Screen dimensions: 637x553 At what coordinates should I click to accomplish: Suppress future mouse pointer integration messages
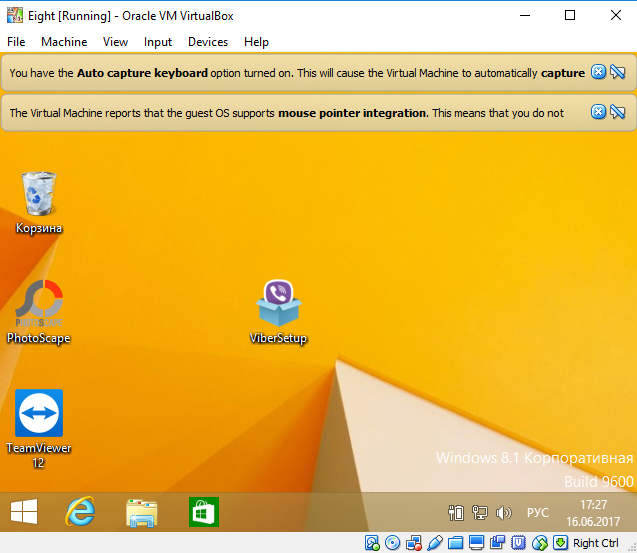(x=618, y=111)
